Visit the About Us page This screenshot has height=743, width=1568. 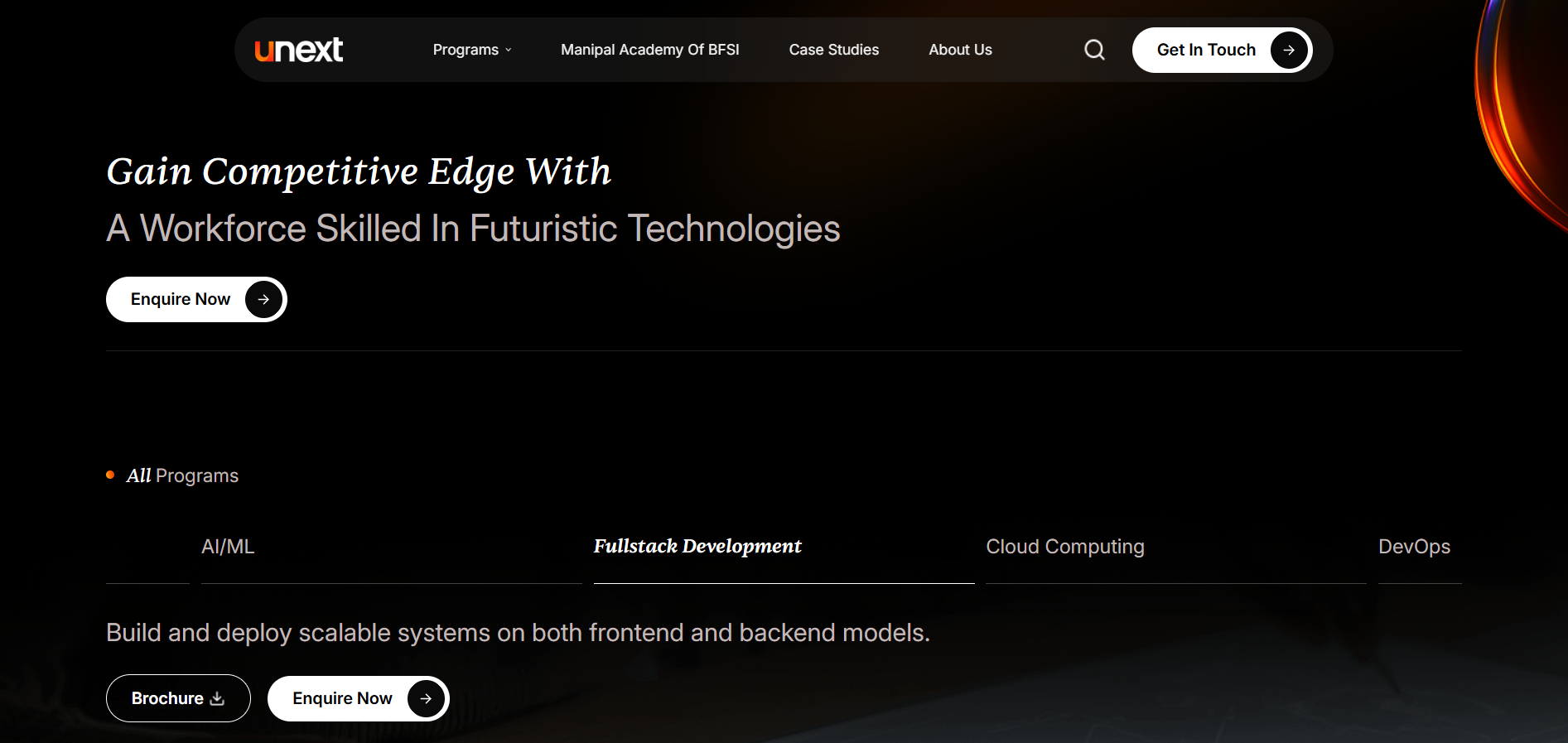click(960, 50)
